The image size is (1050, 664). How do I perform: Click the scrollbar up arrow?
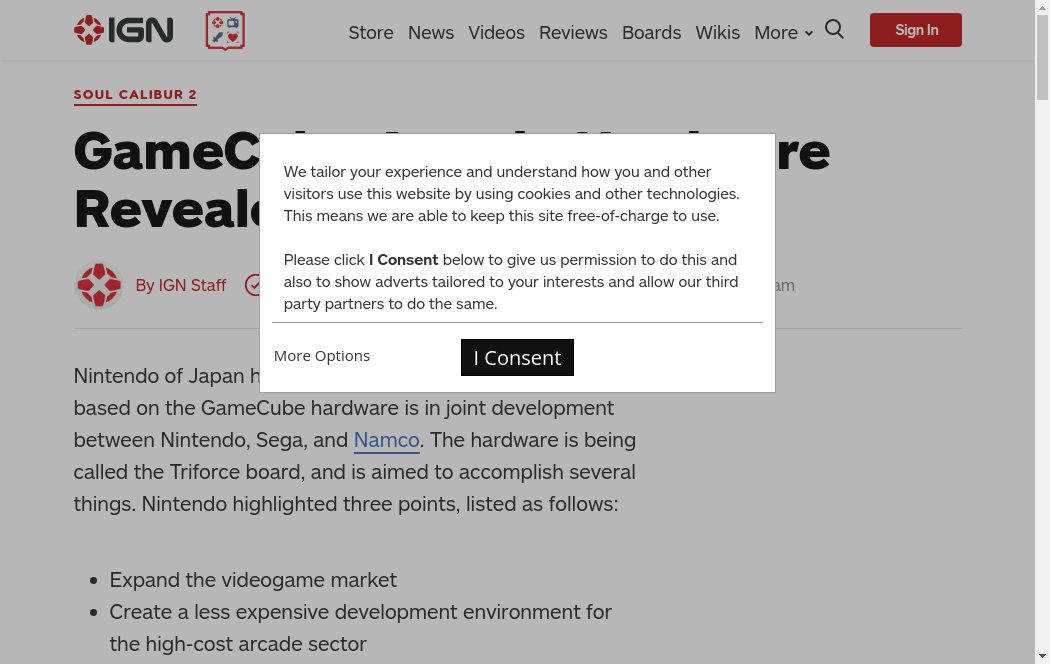(1042, 8)
